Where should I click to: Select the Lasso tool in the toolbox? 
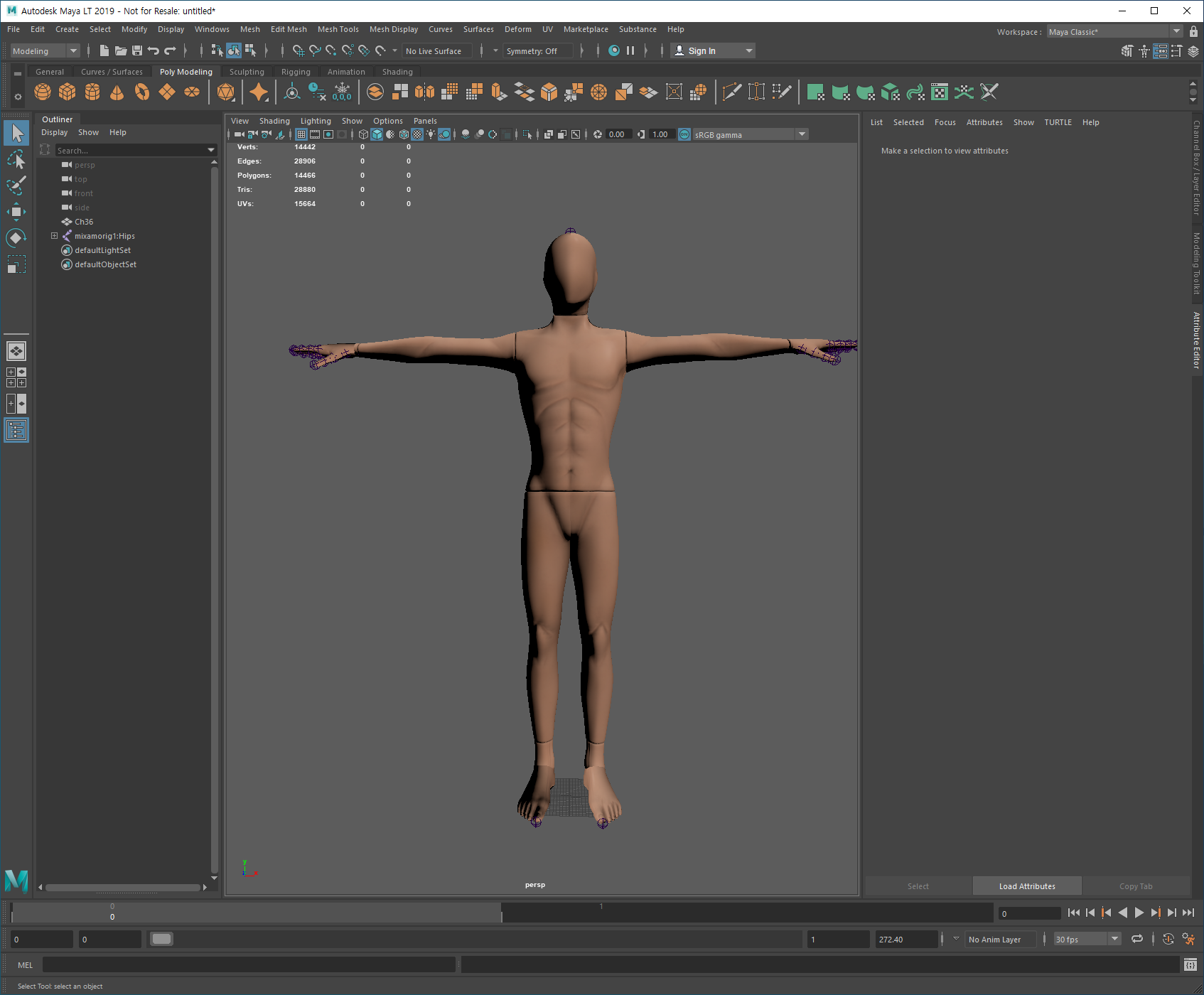[x=16, y=159]
